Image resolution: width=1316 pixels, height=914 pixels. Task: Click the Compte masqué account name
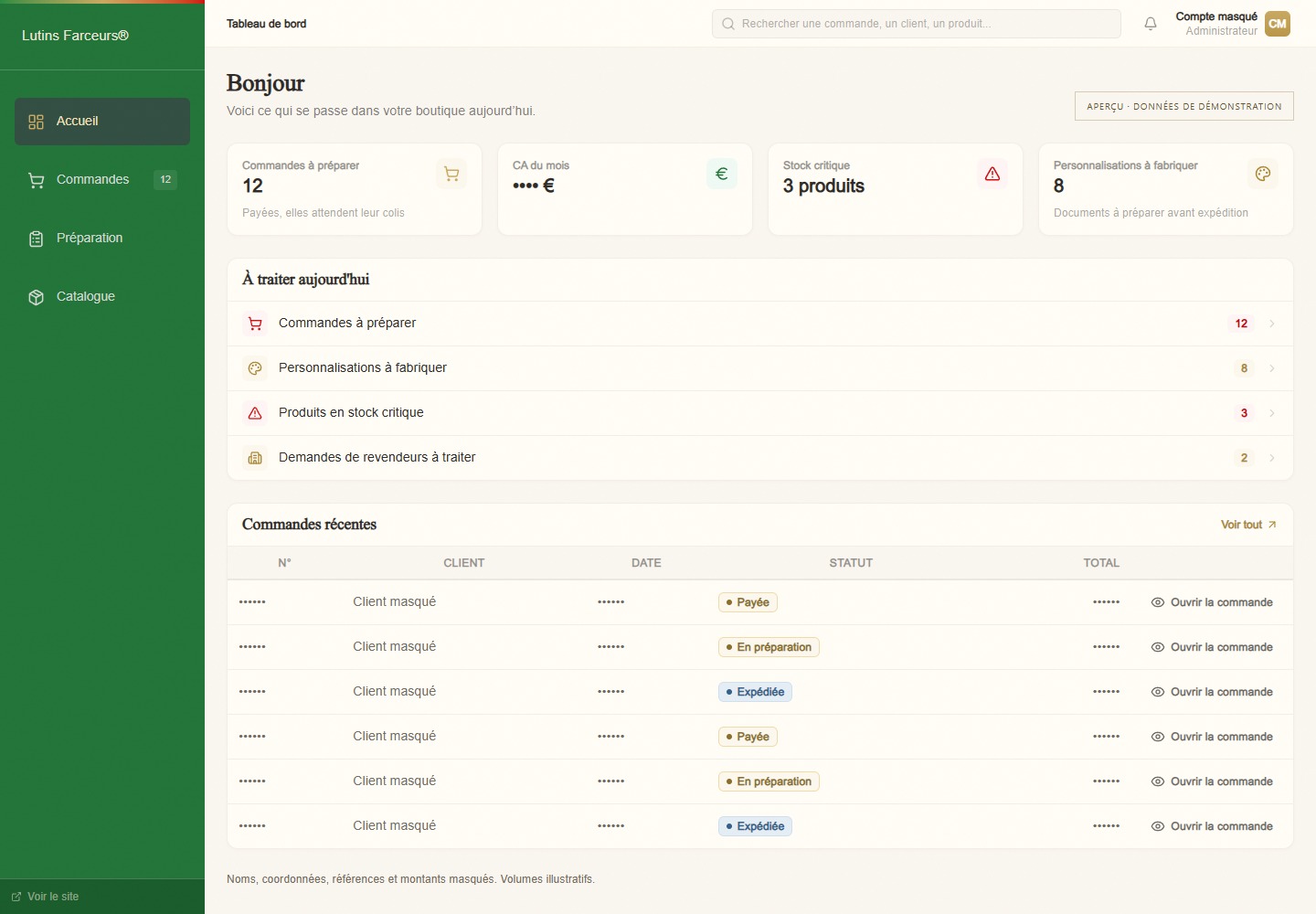pyautogui.click(x=1216, y=16)
